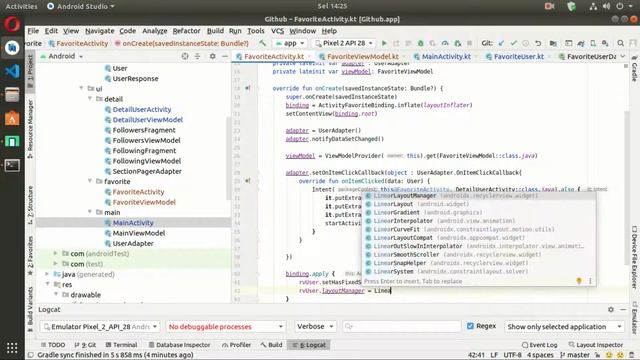Viewport: 640px width, 360px height.
Task: Open Logcat settings gear
Action: click(x=611, y=309)
